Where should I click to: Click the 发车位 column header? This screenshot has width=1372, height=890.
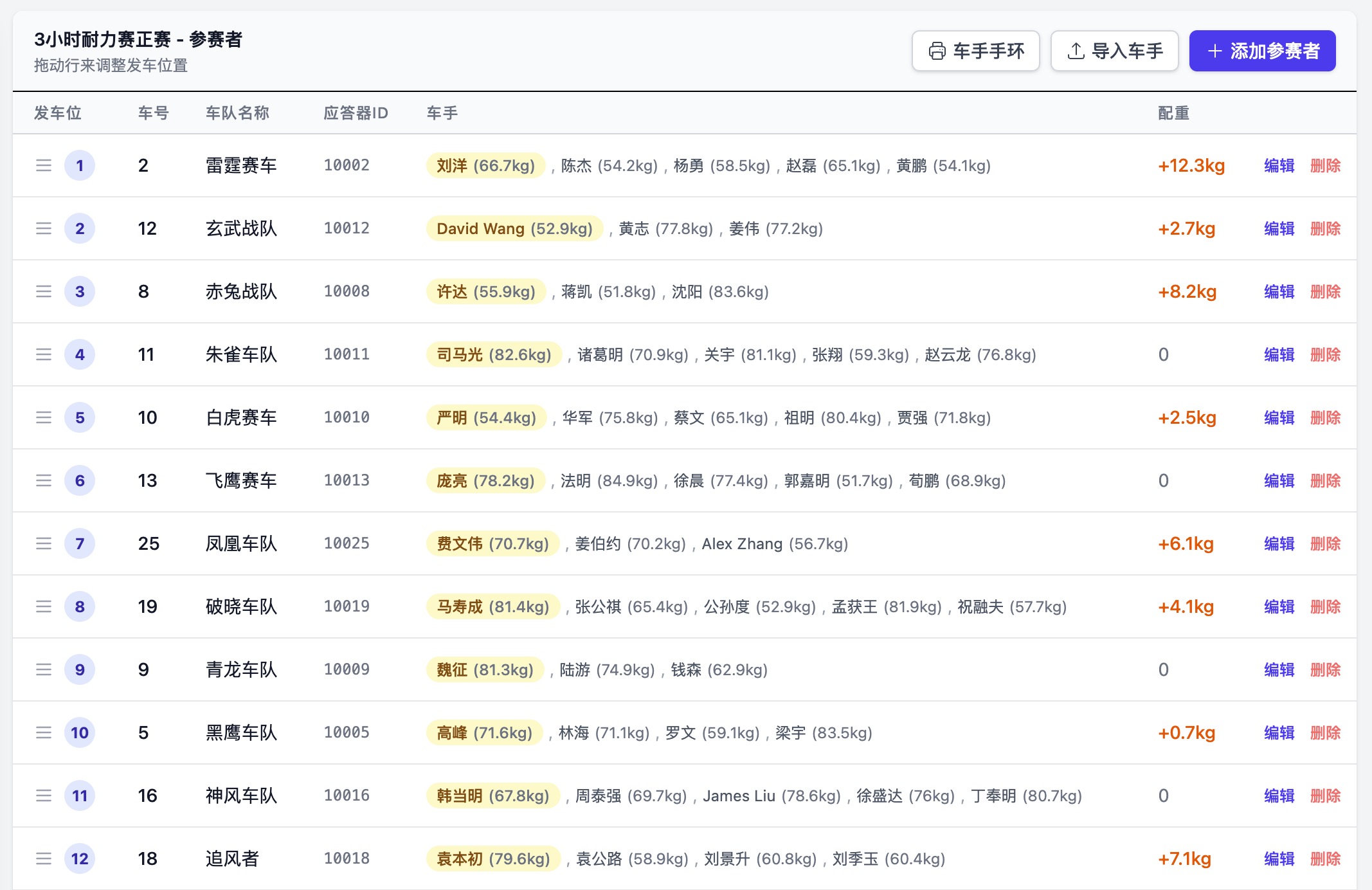(x=57, y=113)
